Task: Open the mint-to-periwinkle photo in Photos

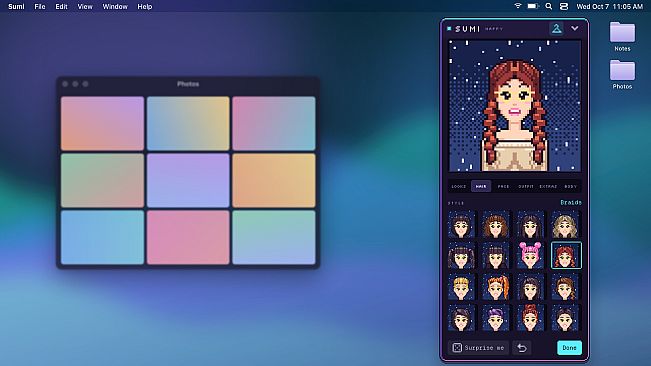Action: (274, 237)
